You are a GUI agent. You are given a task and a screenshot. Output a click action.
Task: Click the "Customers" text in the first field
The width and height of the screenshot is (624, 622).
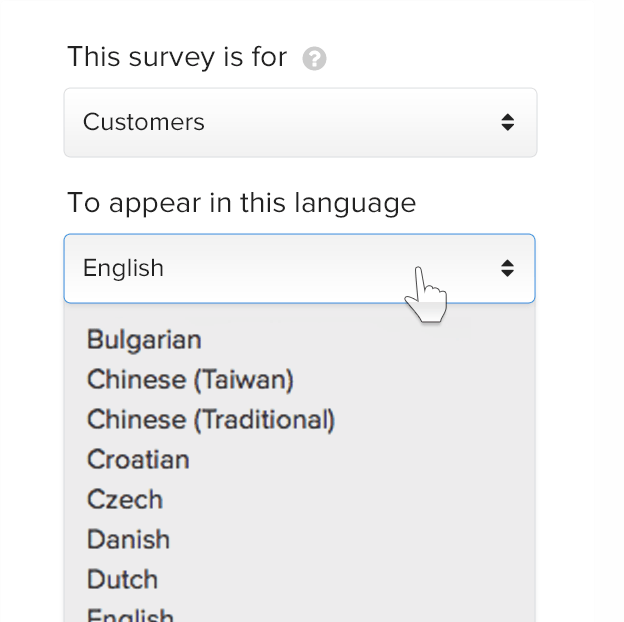point(143,122)
